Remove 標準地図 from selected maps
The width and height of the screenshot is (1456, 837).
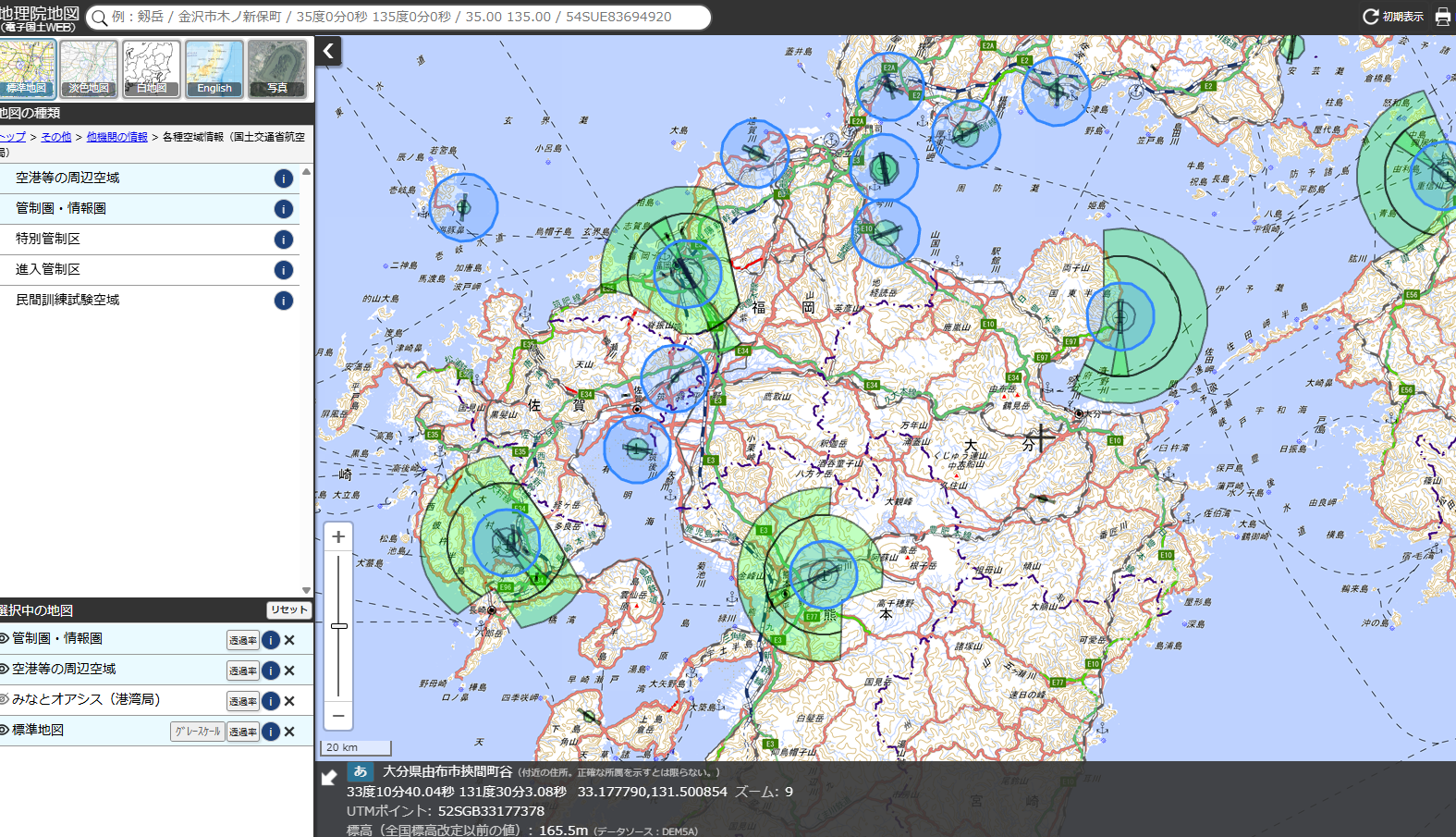click(289, 732)
